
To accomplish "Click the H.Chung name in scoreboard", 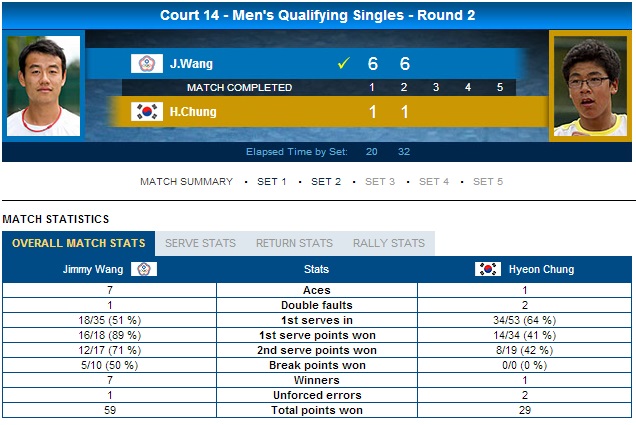I will click(x=193, y=112).
